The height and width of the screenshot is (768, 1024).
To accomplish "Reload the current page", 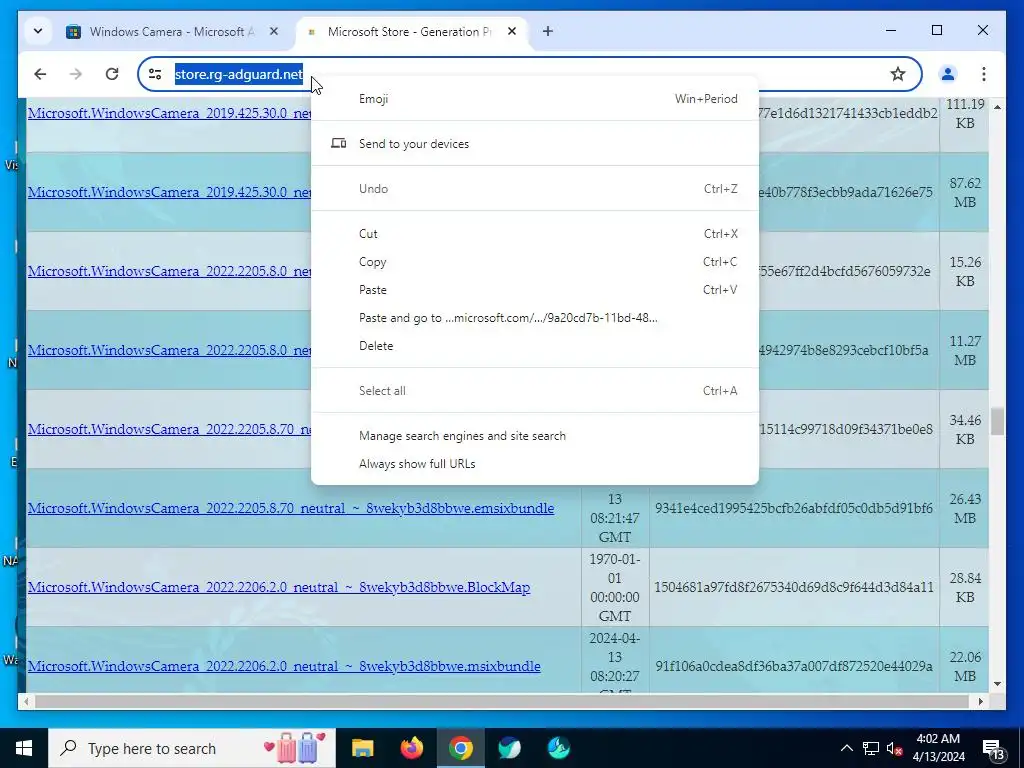I will 112,74.
